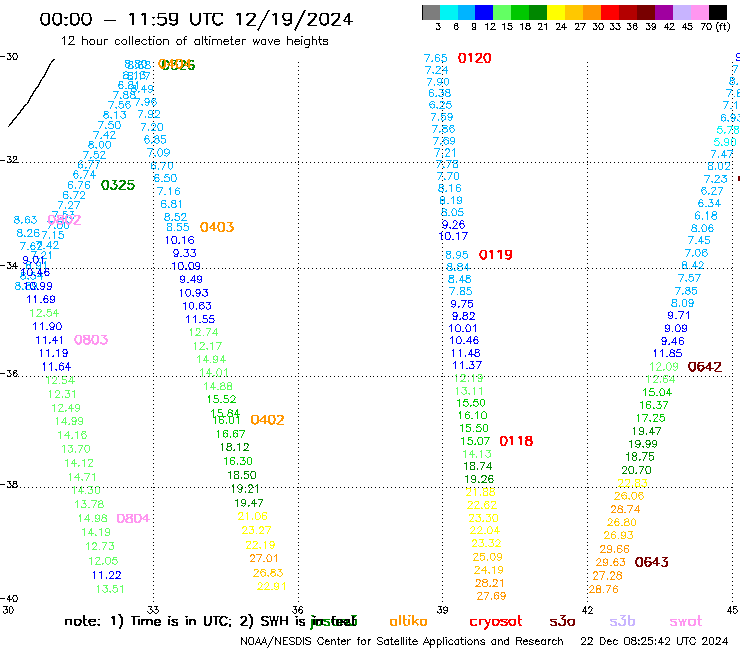The width and height of the screenshot is (740, 650).
Task: Select the 25.09 wave height value
Action: (x=488, y=557)
